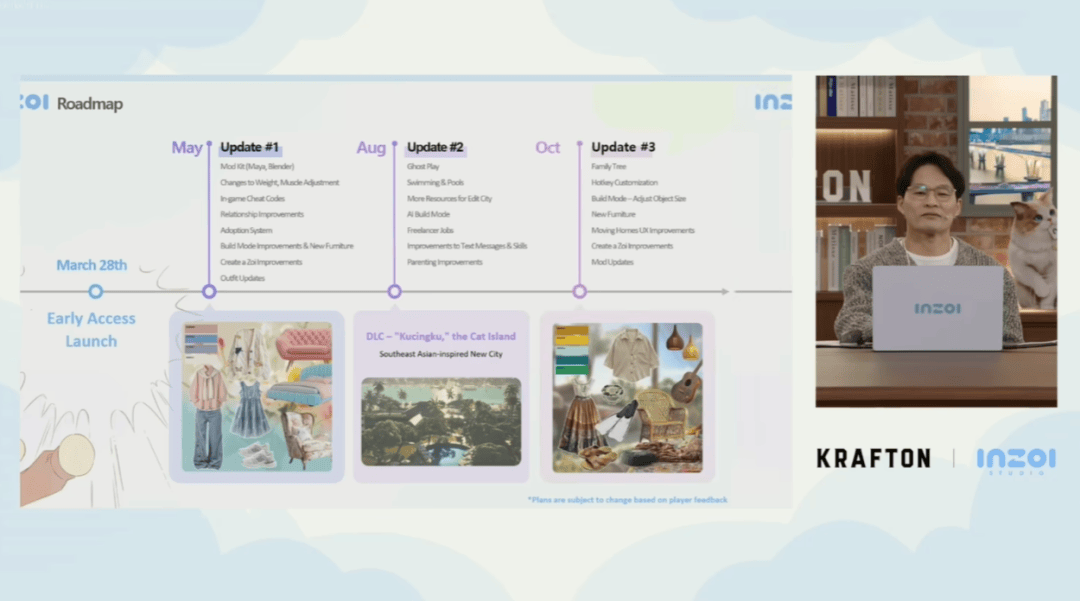The height and width of the screenshot is (601, 1080).
Task: Click the "Adoption System" entry
Action: (246, 231)
